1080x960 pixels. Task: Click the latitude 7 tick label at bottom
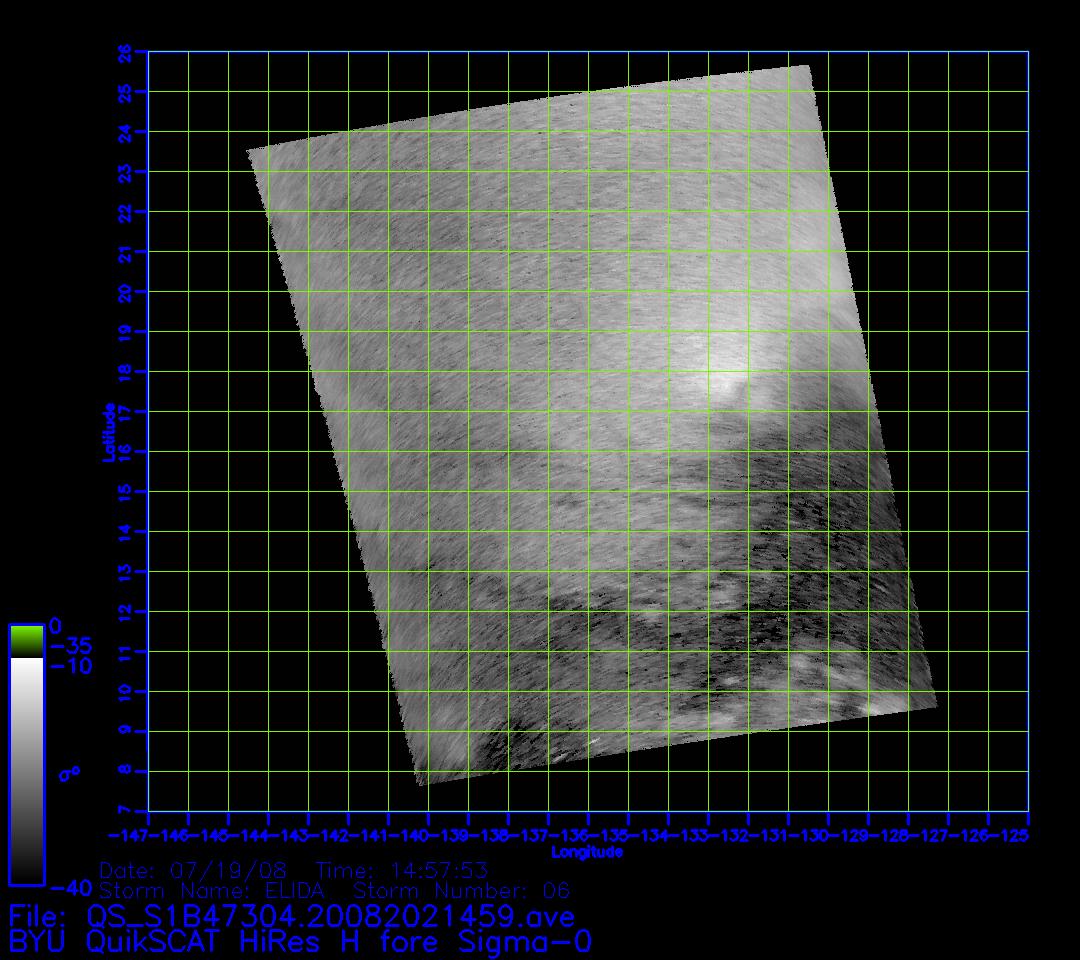click(x=126, y=810)
